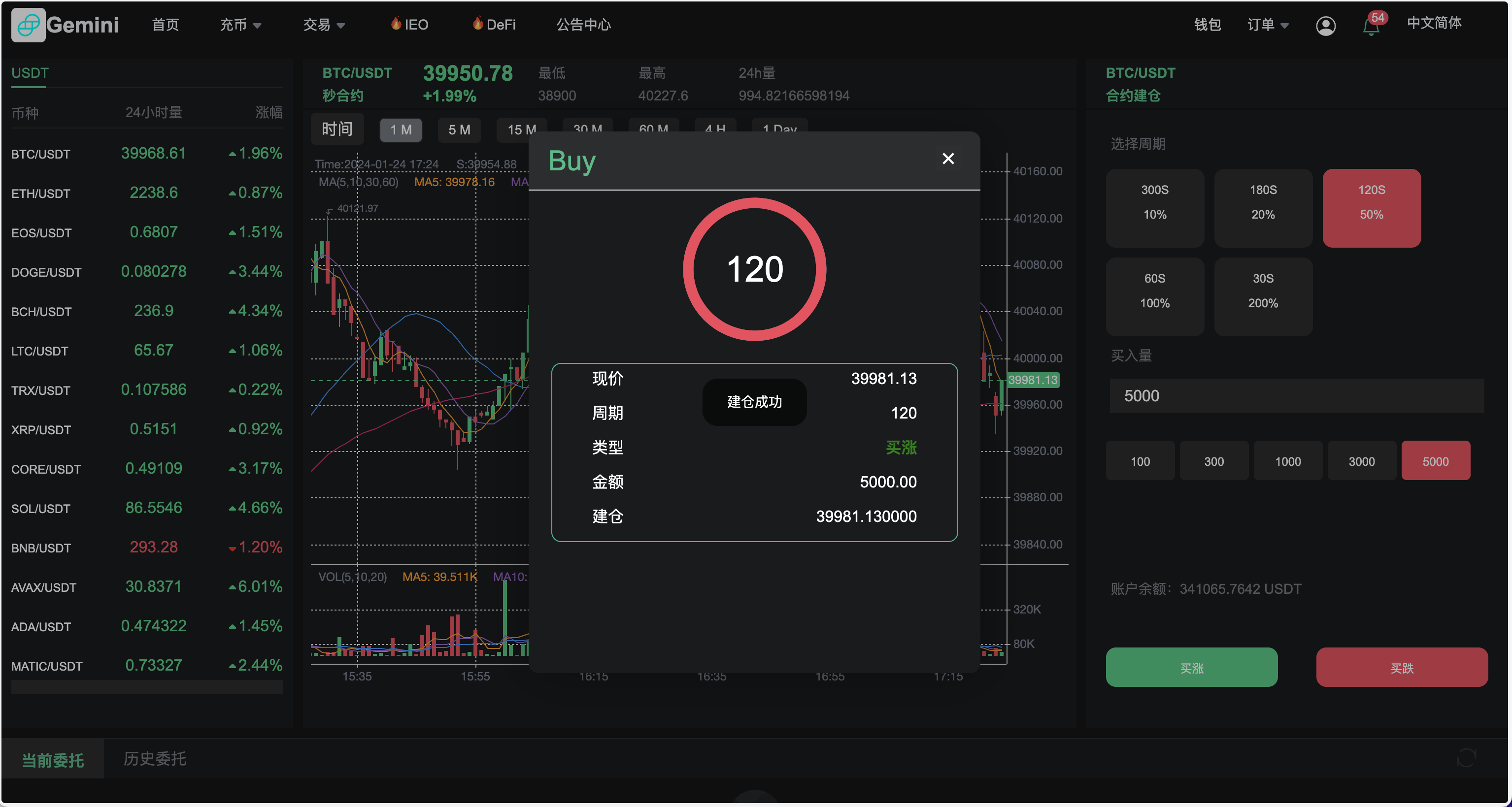This screenshot has height=807, width=1512.
Task: Close the Buy confirmation dialog
Action: click(948, 159)
